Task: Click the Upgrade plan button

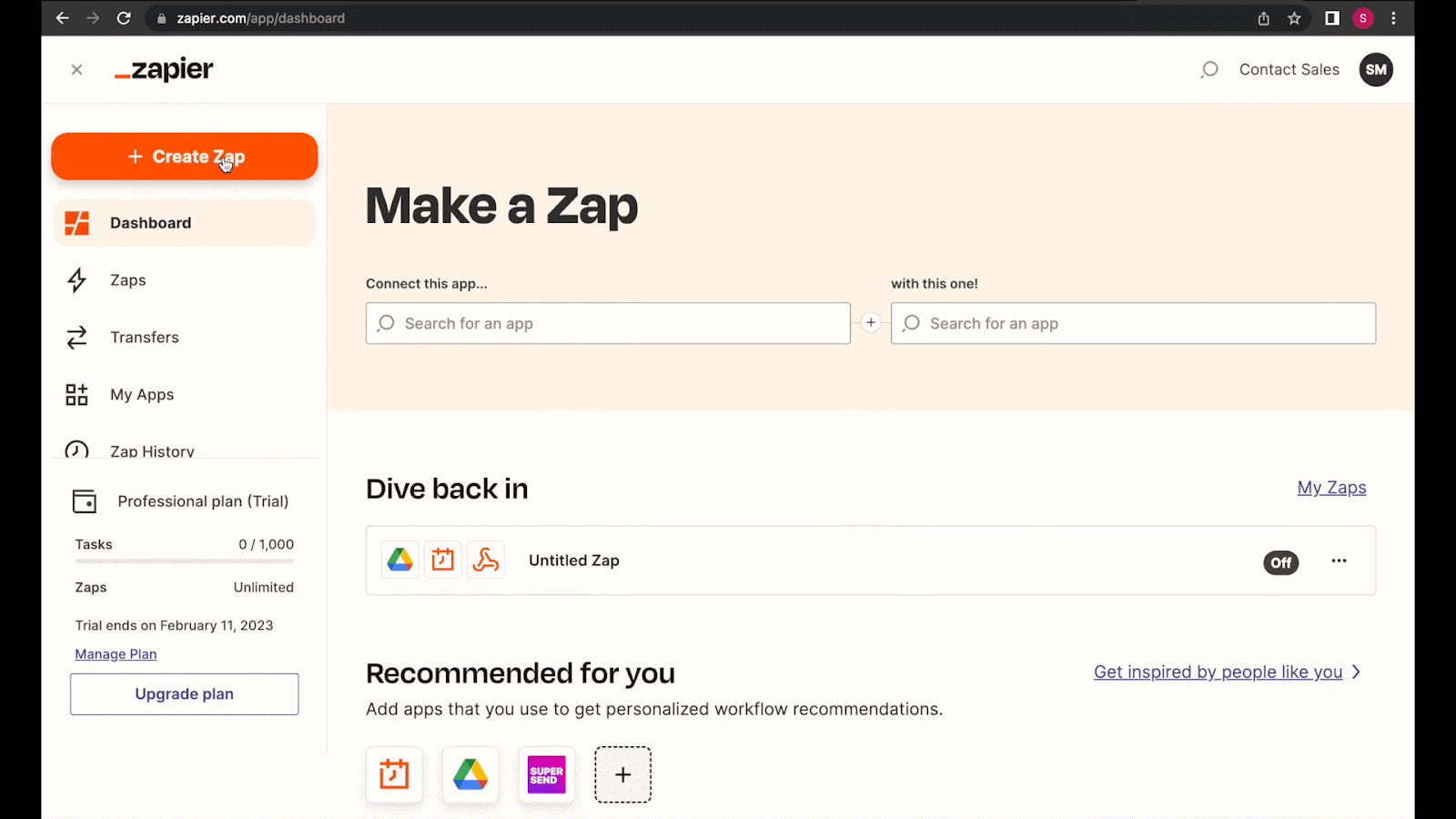Action: tap(184, 694)
